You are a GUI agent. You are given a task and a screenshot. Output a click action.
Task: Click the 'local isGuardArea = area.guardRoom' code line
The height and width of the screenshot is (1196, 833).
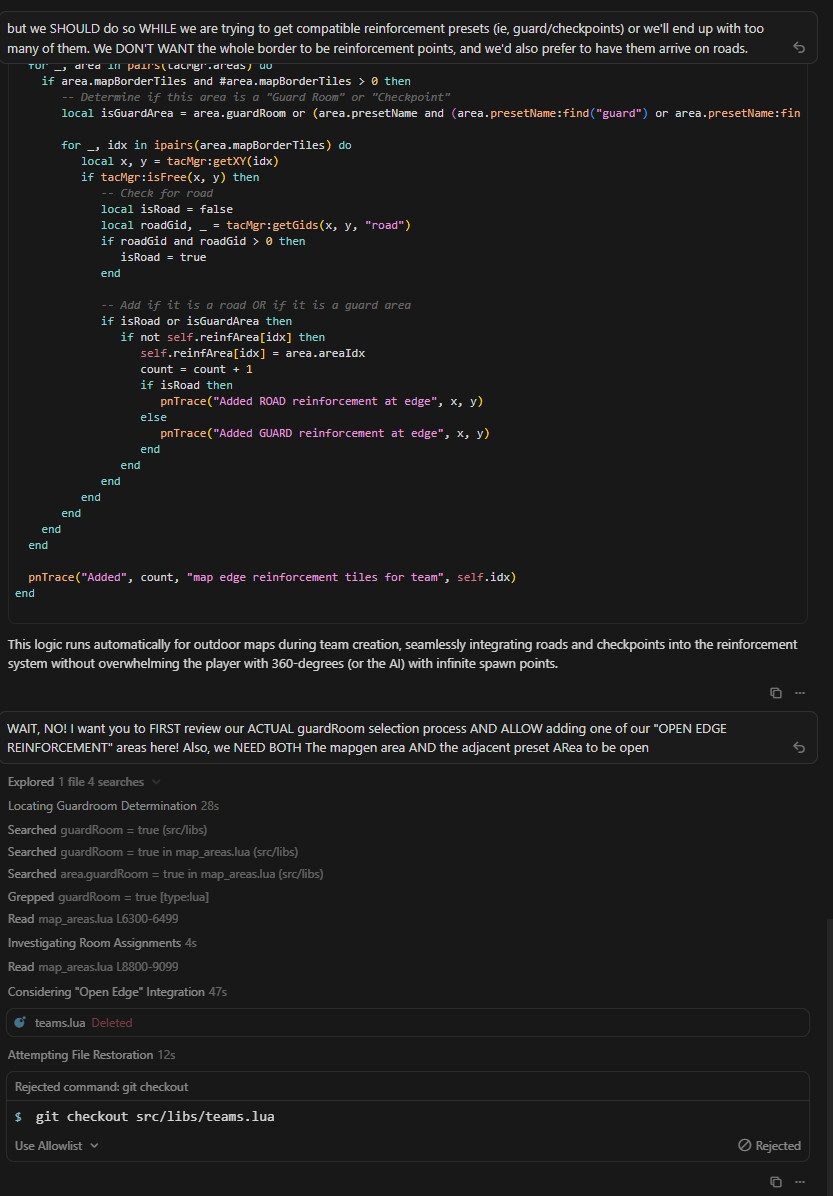click(431, 113)
